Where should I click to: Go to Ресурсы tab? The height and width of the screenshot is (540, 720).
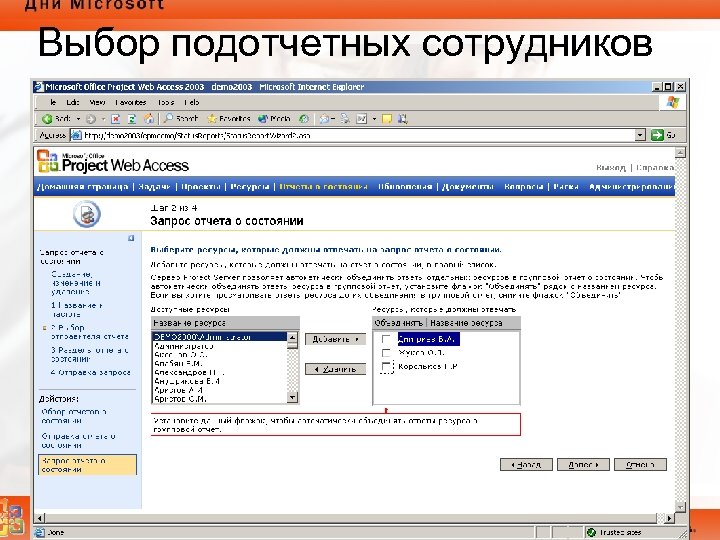click(250, 186)
